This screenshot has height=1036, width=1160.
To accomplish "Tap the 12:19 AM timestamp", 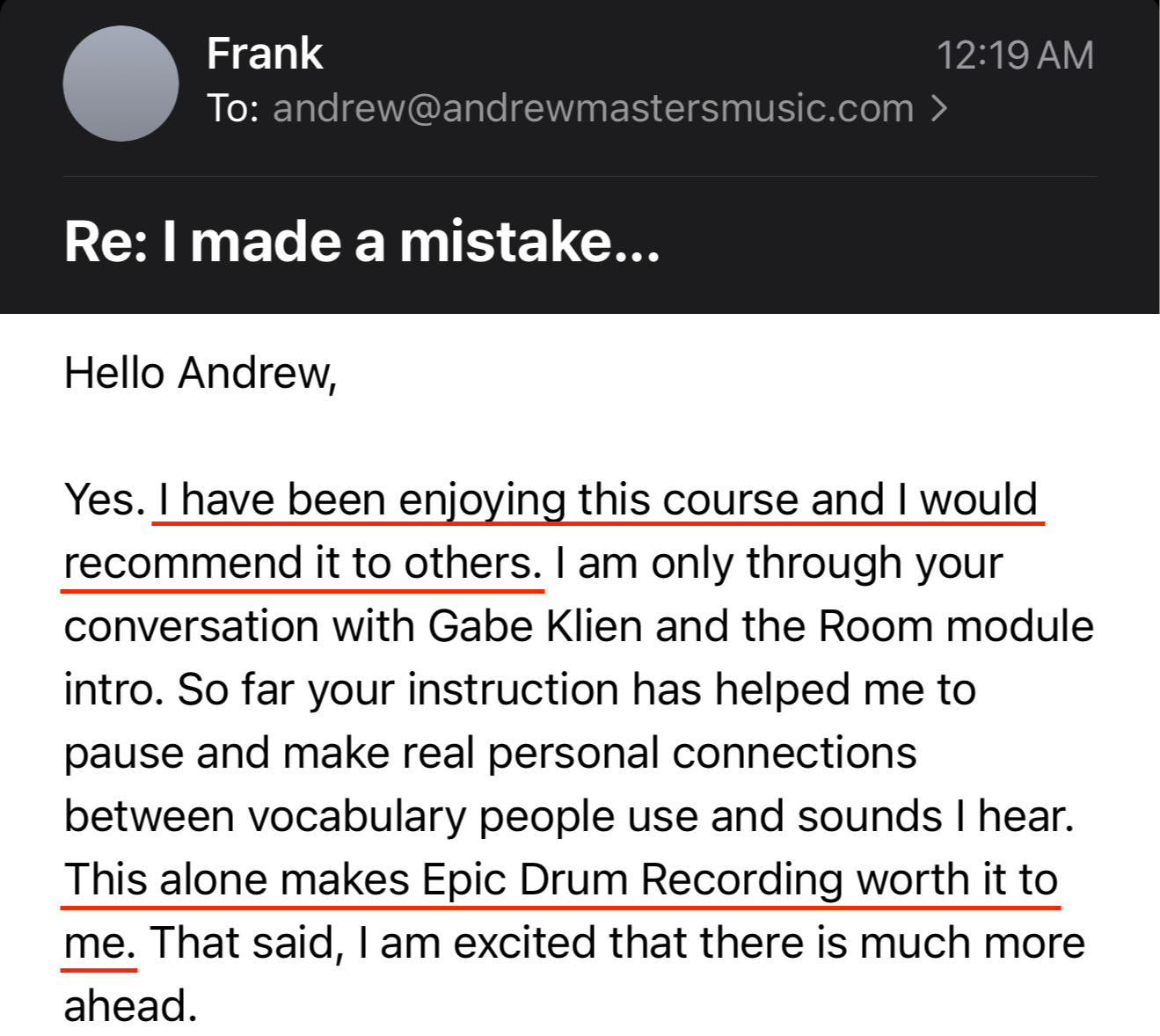I will coord(1015,55).
